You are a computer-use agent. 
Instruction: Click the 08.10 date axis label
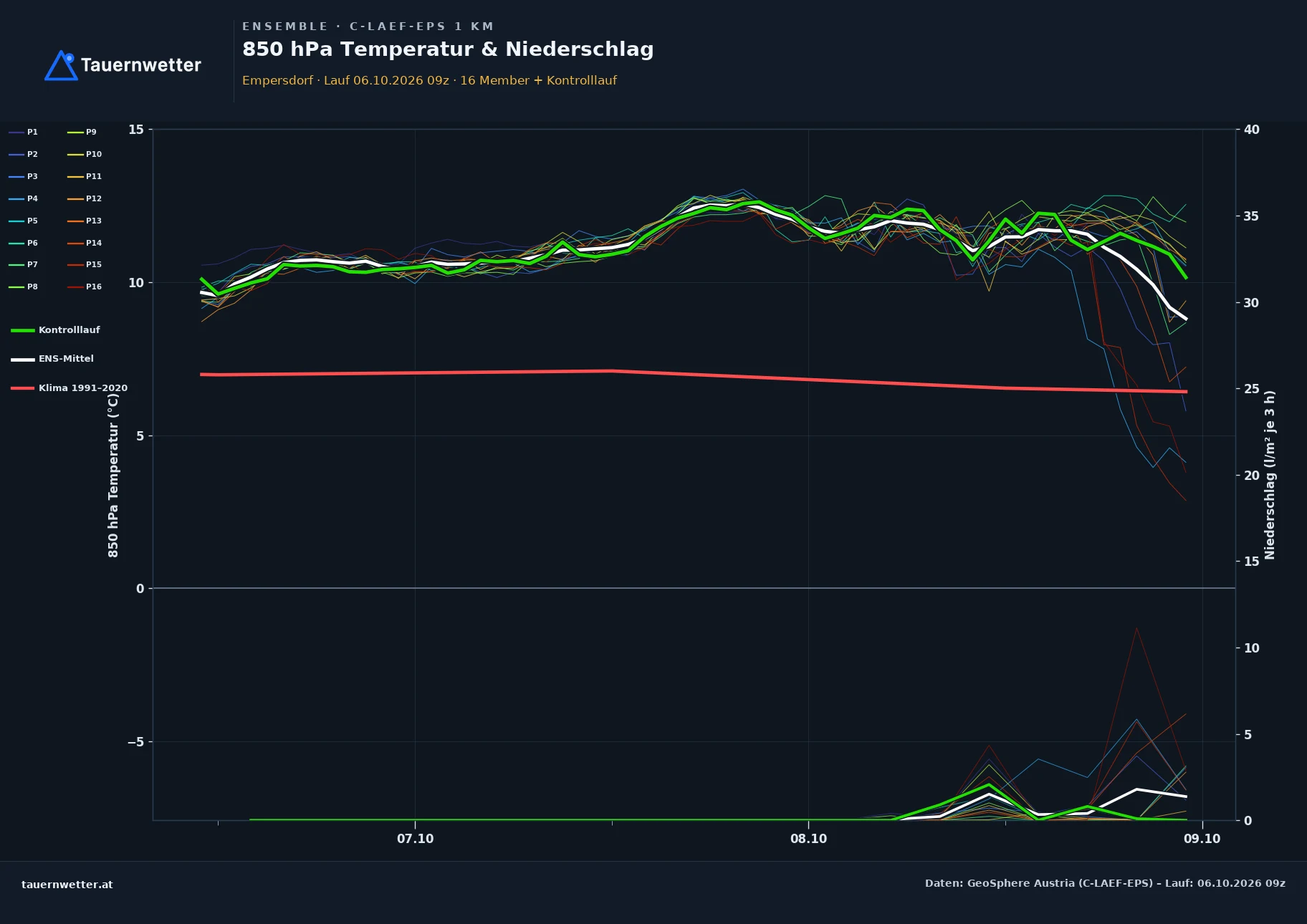click(x=808, y=839)
